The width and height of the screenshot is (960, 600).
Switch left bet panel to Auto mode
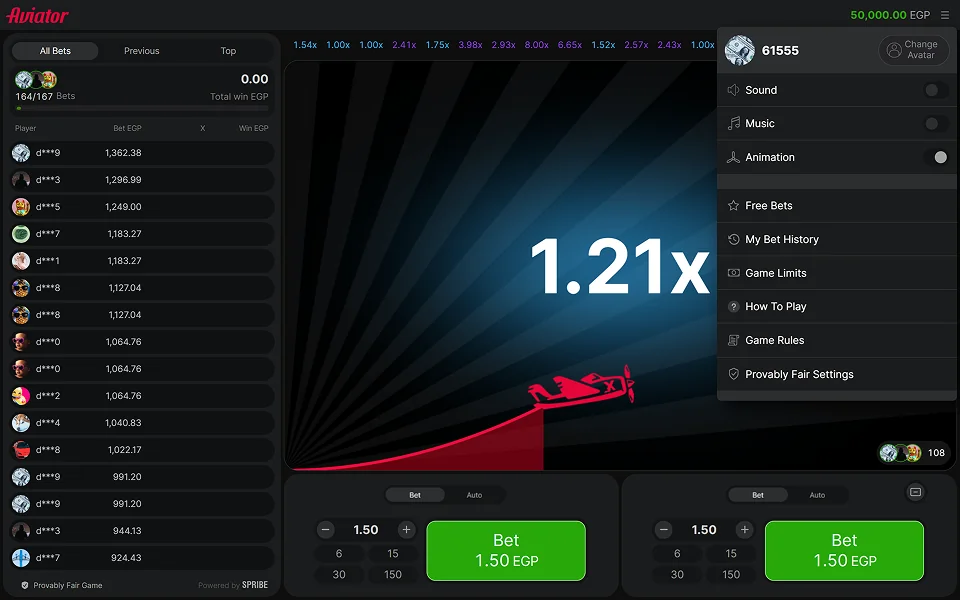tap(474, 495)
